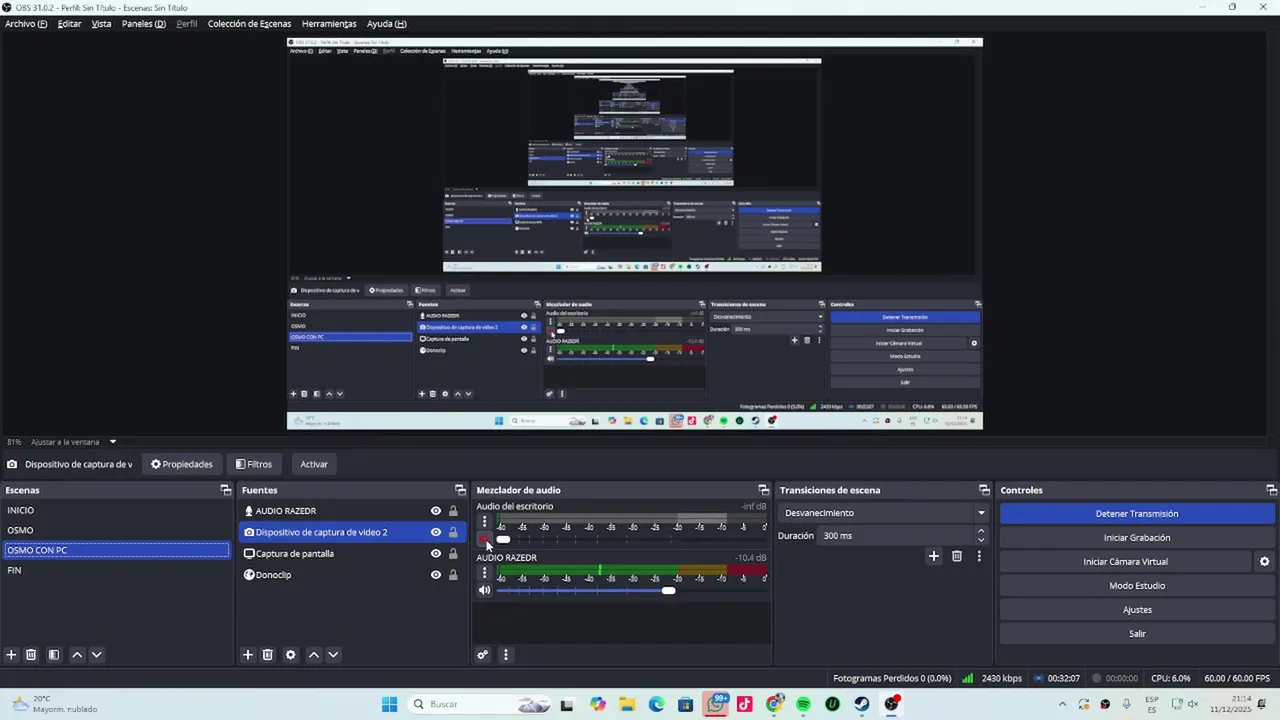Open Spotify from the taskbar

803,704
